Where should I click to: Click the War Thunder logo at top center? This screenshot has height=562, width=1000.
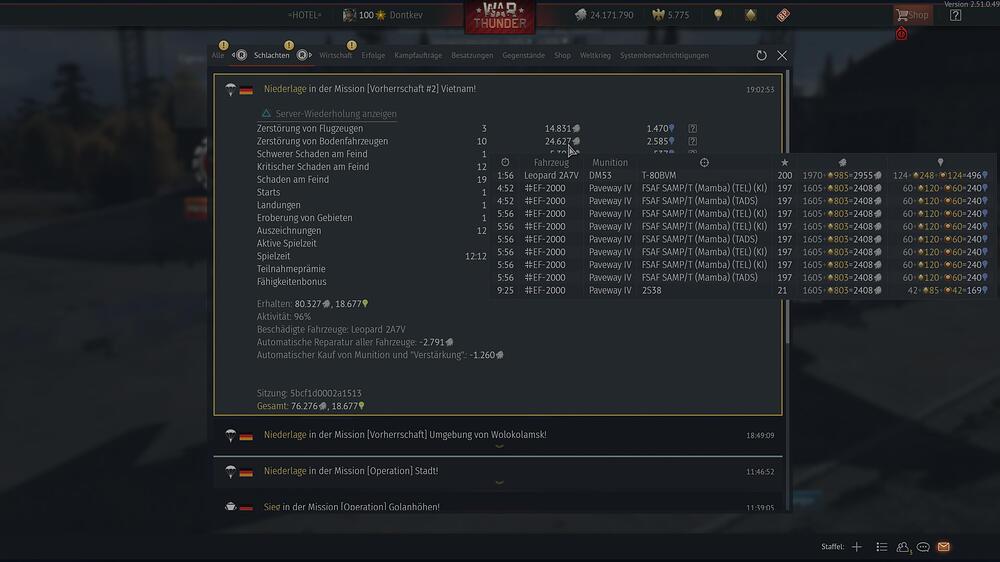[500, 17]
